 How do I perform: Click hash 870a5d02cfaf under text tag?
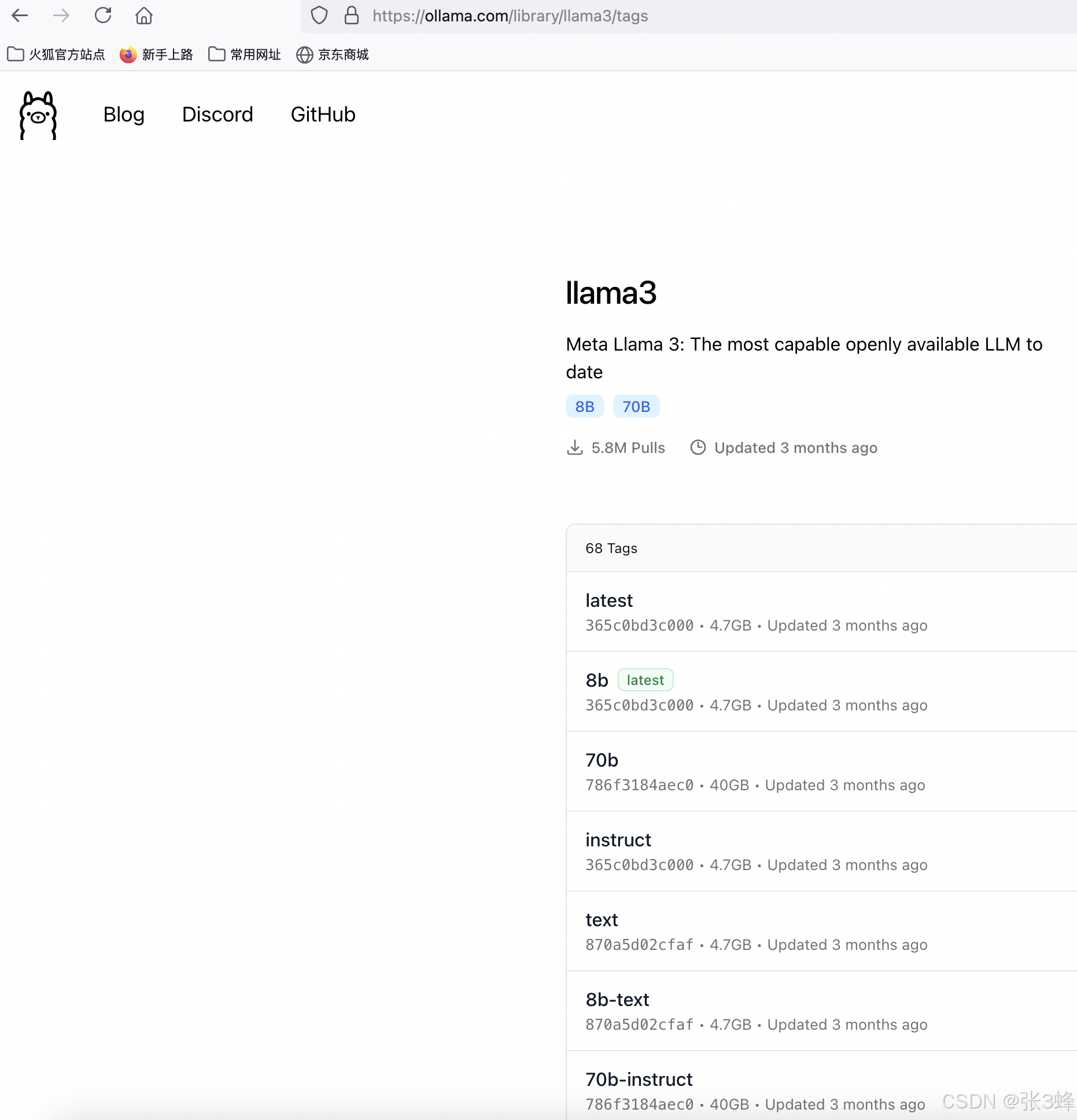(x=639, y=945)
